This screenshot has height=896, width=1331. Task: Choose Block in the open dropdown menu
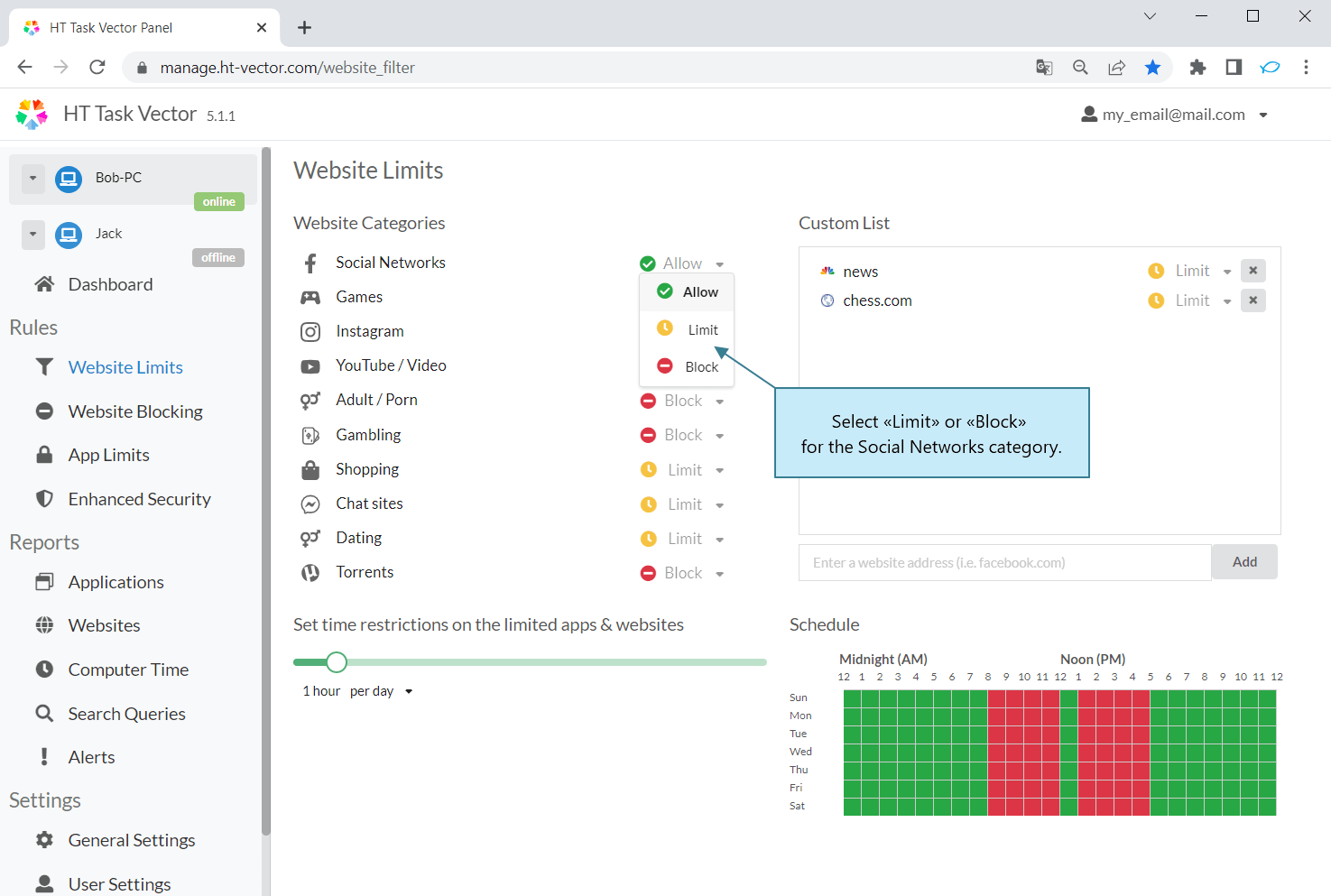pyautogui.click(x=687, y=366)
